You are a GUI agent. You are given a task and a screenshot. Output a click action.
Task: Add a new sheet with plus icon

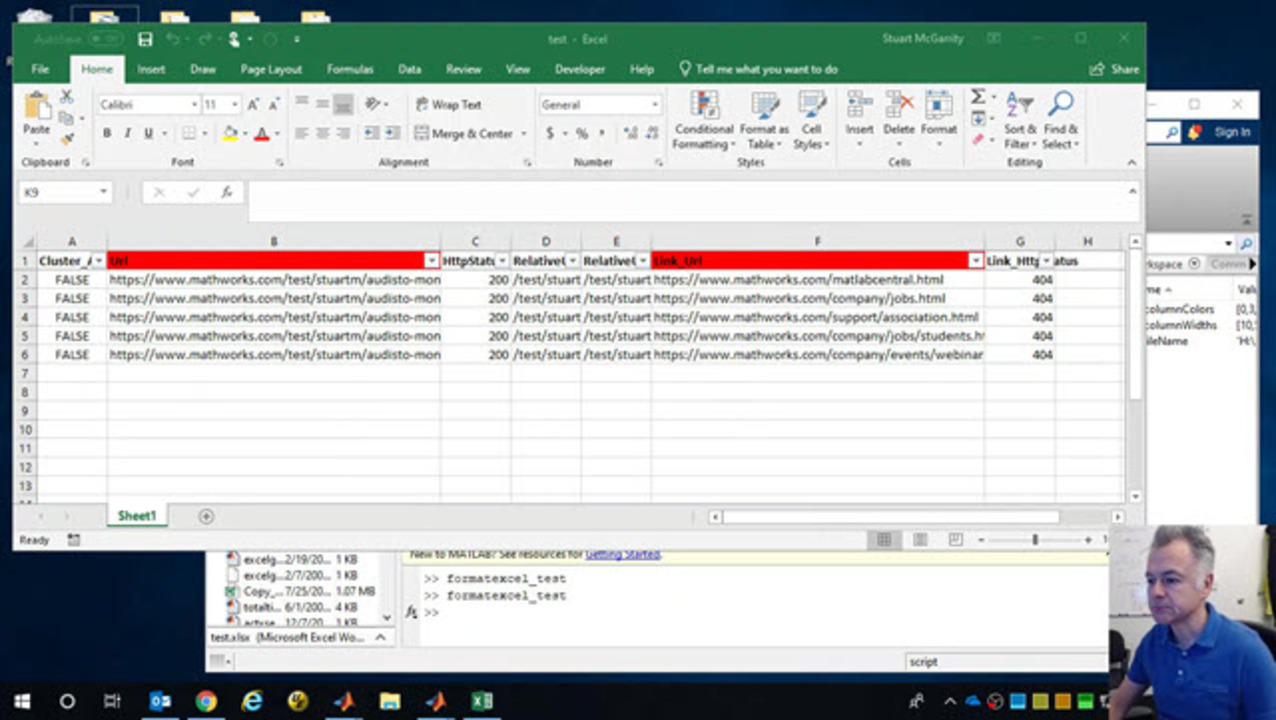click(x=206, y=516)
